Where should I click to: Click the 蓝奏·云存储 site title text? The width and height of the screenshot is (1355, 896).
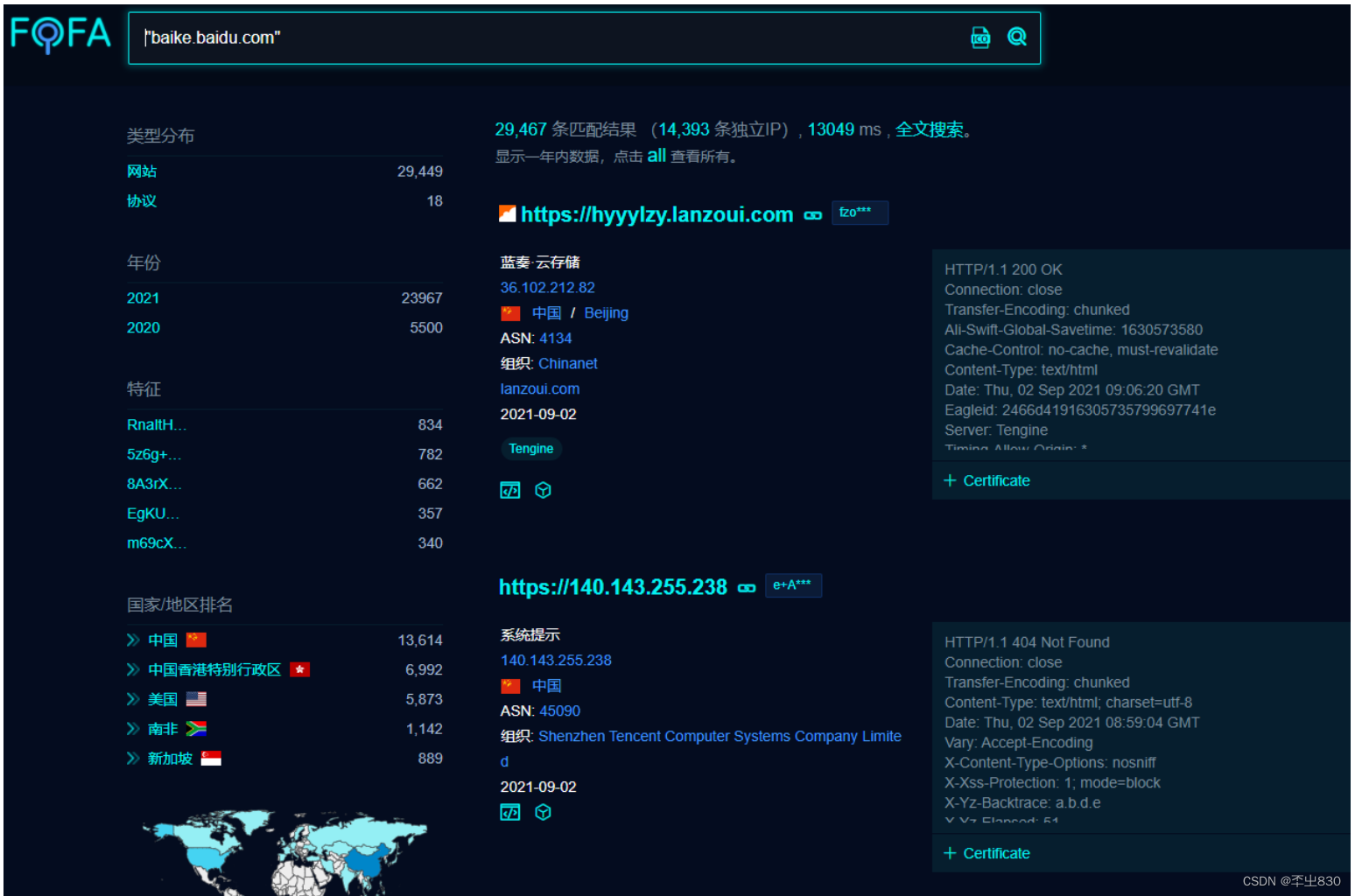pos(540,262)
